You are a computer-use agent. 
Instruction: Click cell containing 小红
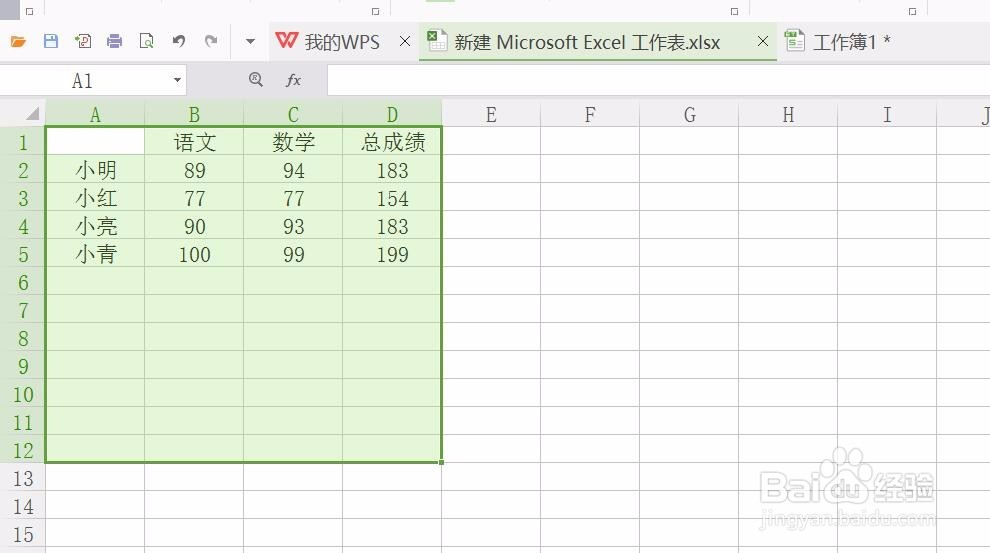pyautogui.click(x=95, y=198)
